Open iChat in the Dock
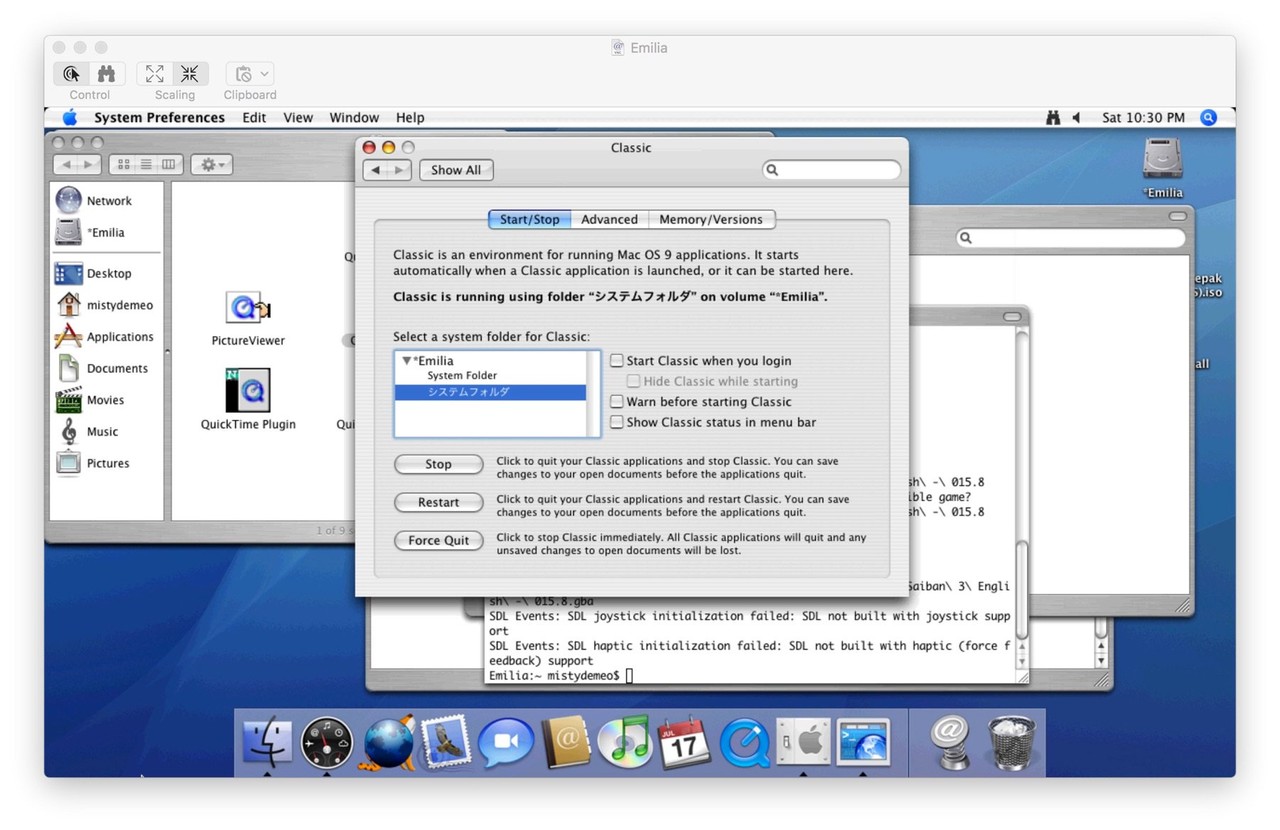Image resolution: width=1280 pixels, height=830 pixels. pyautogui.click(x=505, y=743)
